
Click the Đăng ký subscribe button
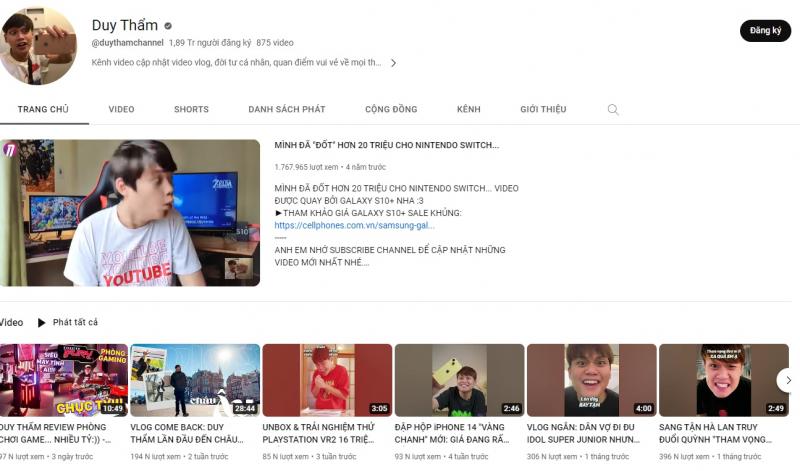tap(765, 31)
